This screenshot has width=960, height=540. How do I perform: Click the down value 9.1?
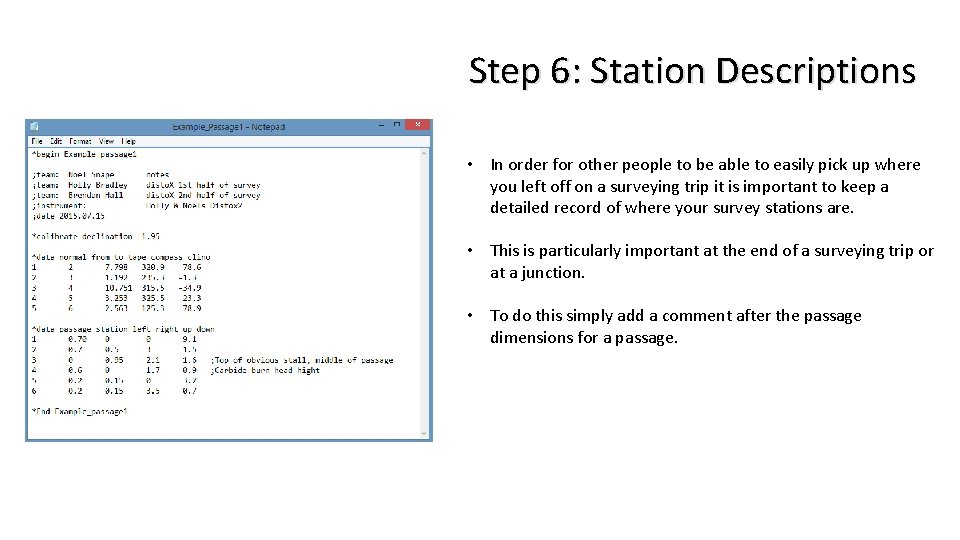coord(190,339)
